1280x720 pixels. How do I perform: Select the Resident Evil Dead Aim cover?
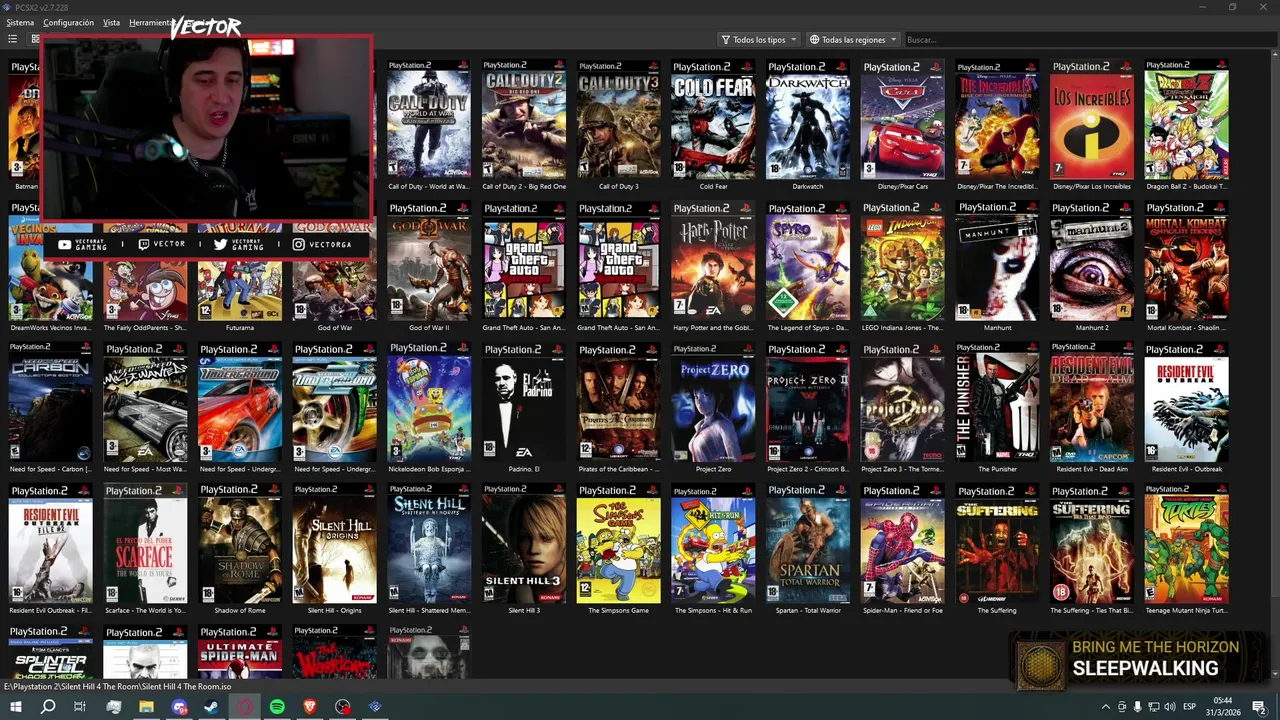[x=1092, y=402]
